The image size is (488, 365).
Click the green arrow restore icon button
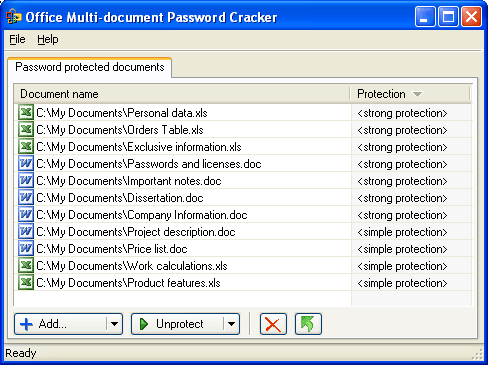308,324
